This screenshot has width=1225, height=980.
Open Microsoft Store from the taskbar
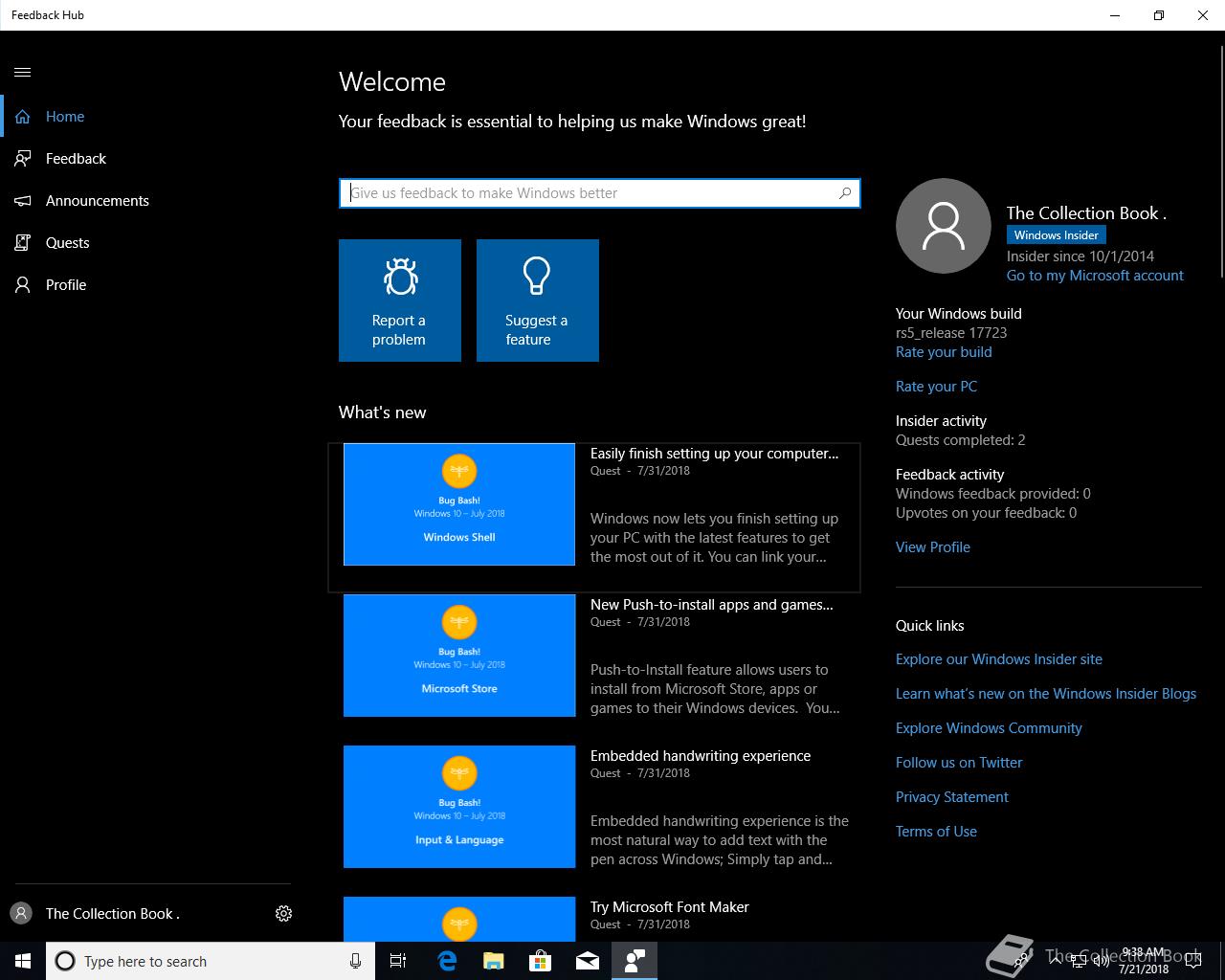(540, 961)
